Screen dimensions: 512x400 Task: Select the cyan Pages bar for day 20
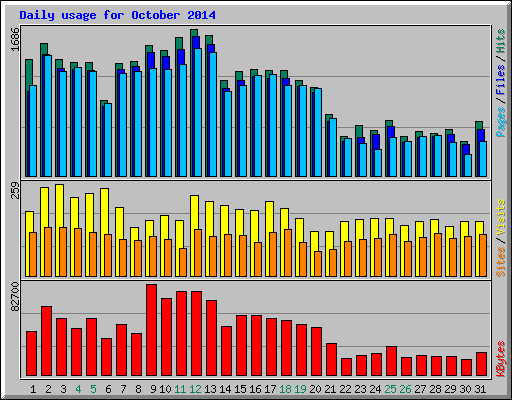318,132
